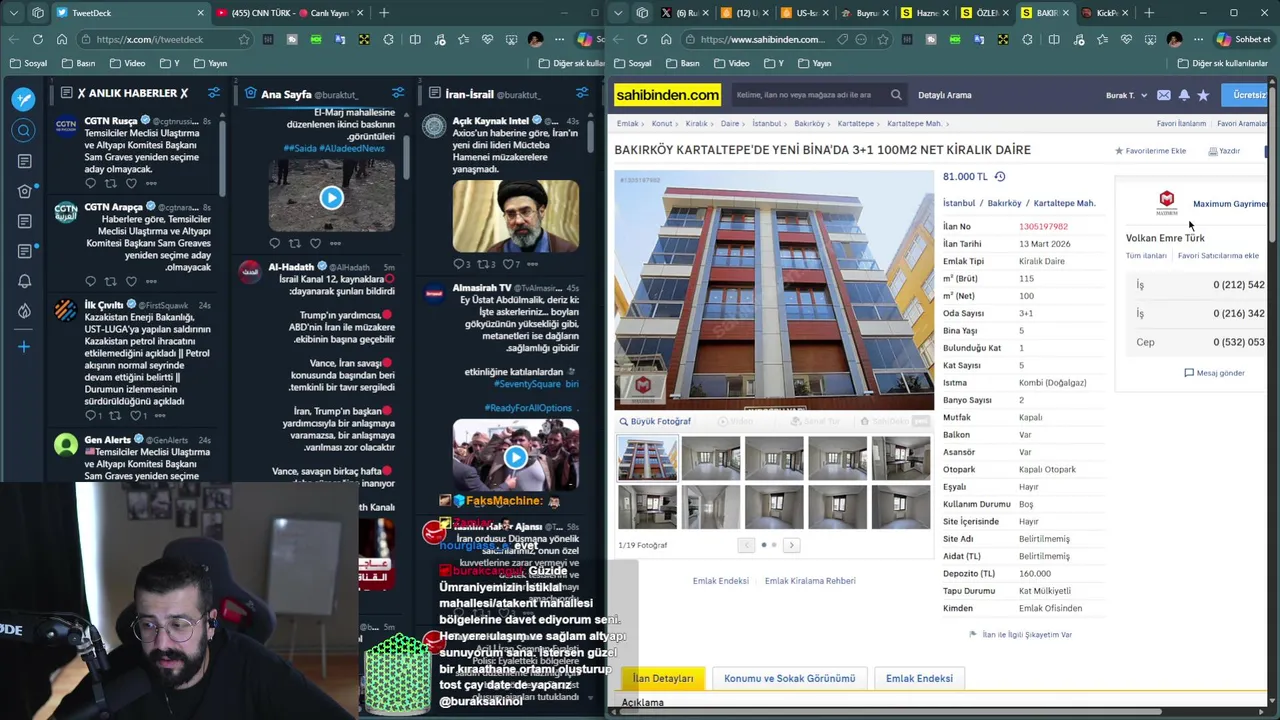This screenshot has height=720, width=1280.
Task: Click the Bakırköy breadcrumb link
Action: (x=809, y=124)
